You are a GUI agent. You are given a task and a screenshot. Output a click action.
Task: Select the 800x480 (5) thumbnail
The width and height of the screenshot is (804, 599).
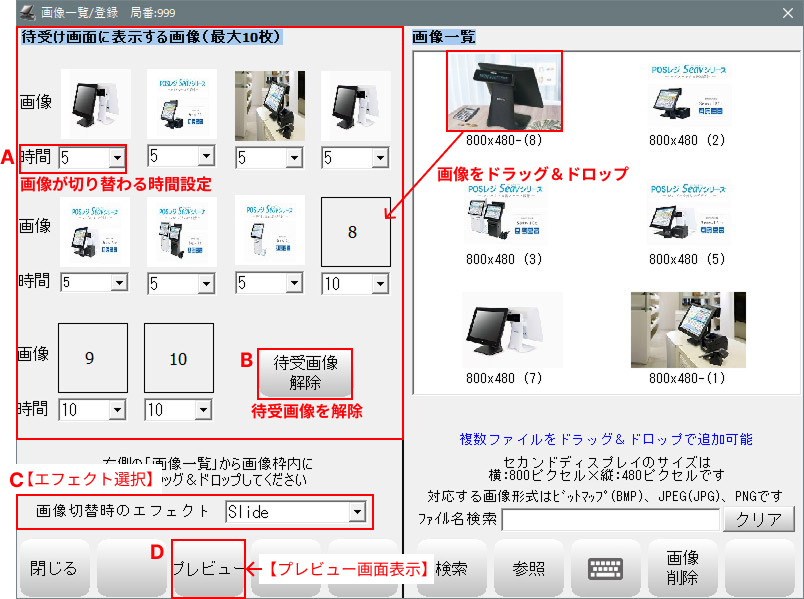pyautogui.click(x=687, y=214)
